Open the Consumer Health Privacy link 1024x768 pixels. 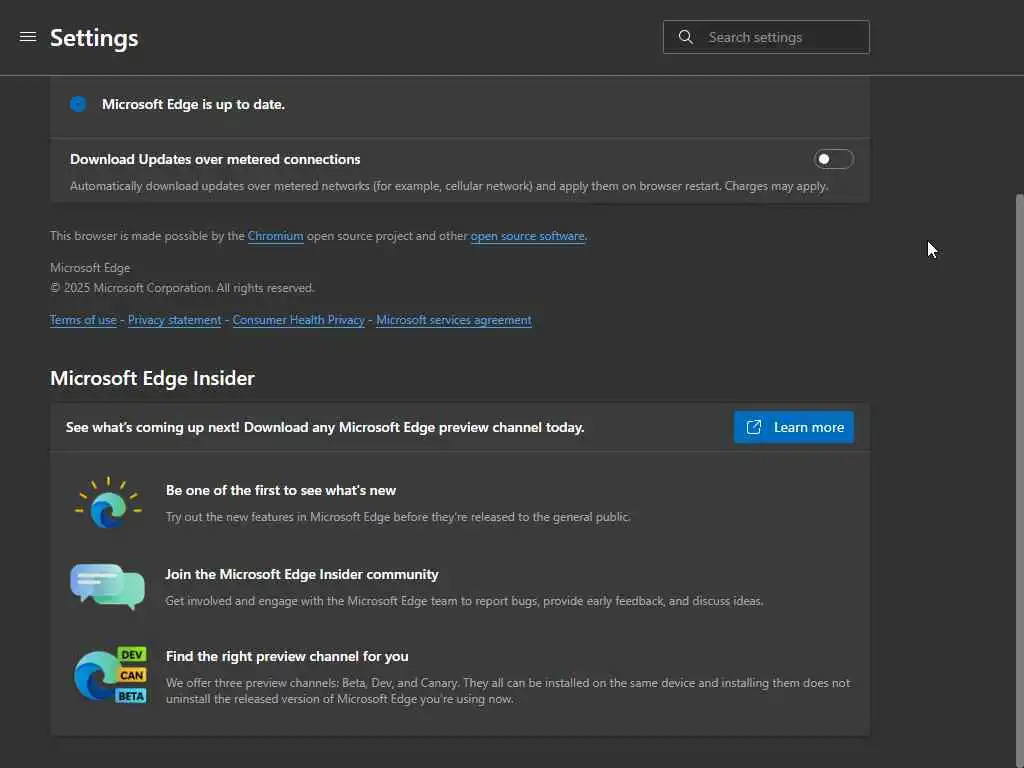point(298,320)
